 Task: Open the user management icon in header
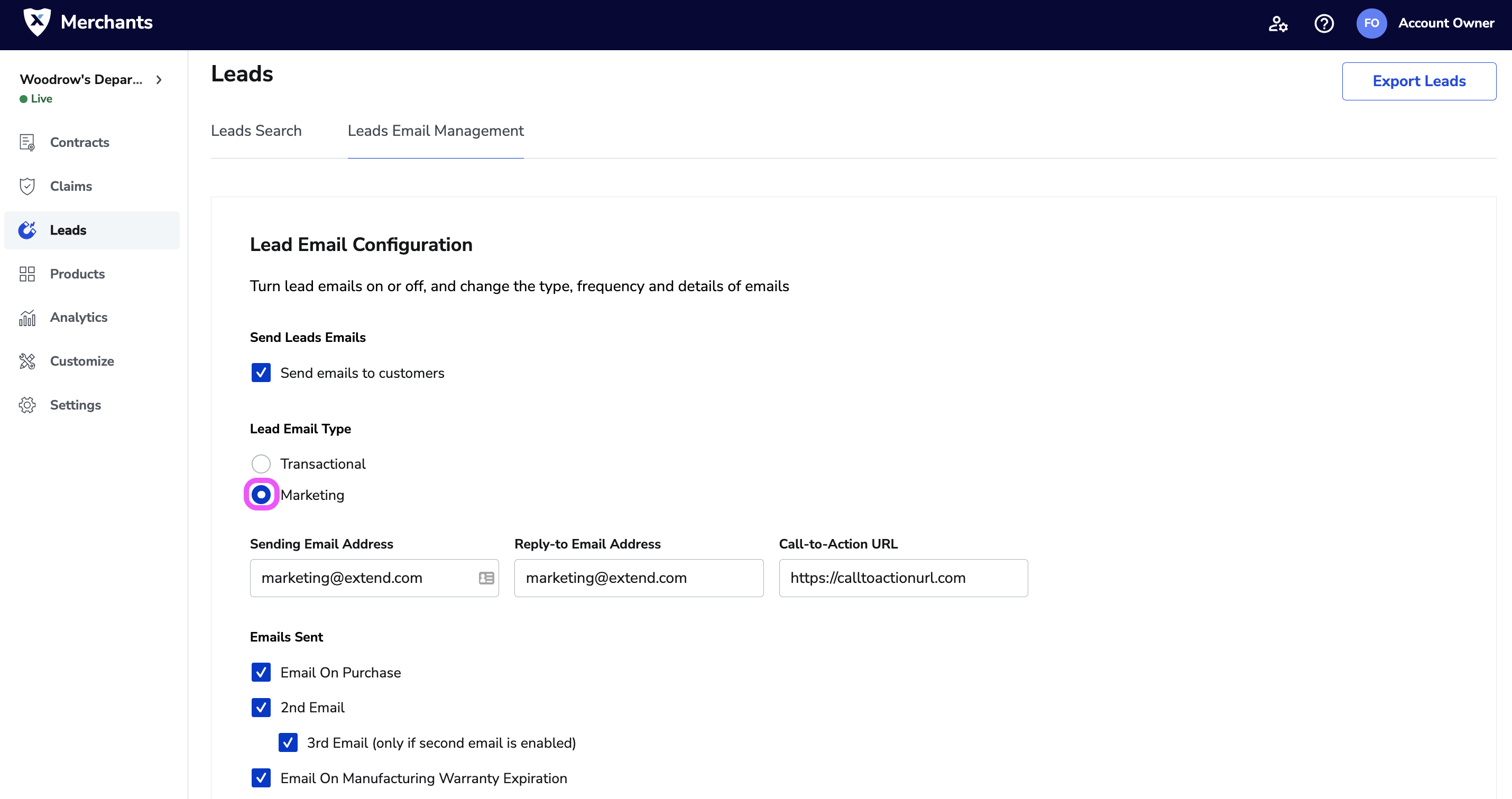1278,23
